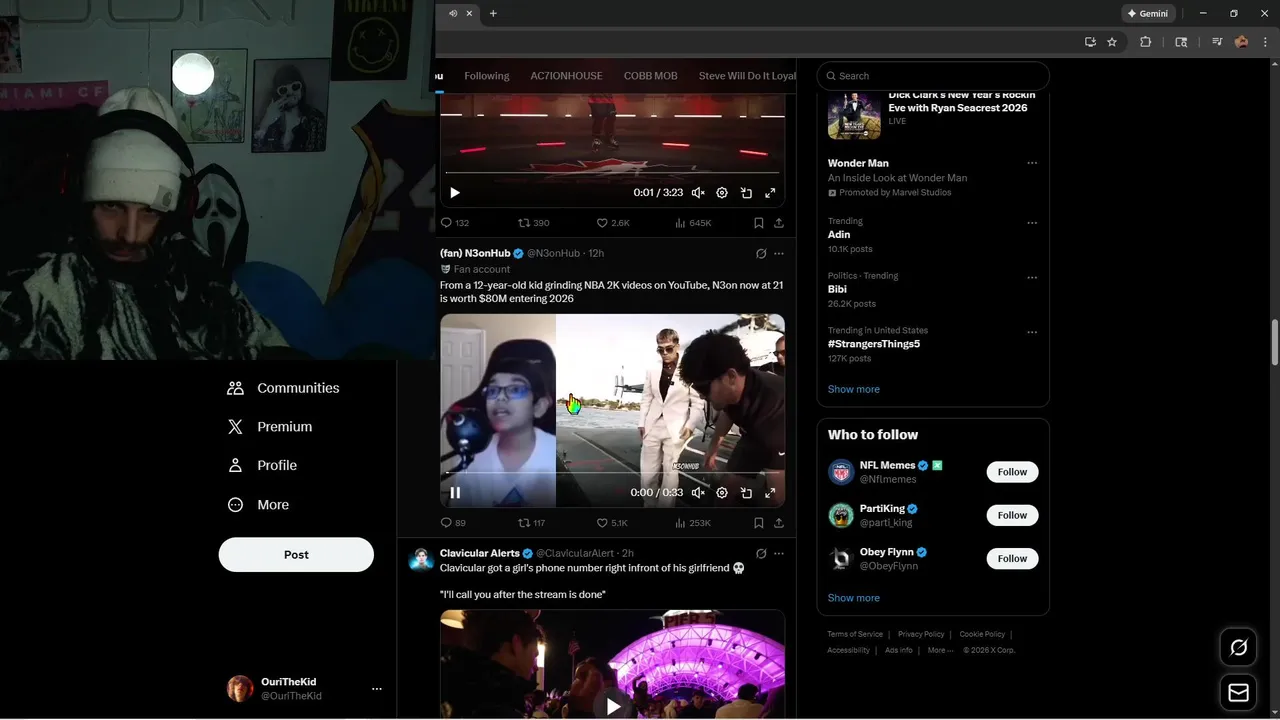This screenshot has height=720, width=1280.
Task: Open the Terms of Service link
Action: (855, 634)
